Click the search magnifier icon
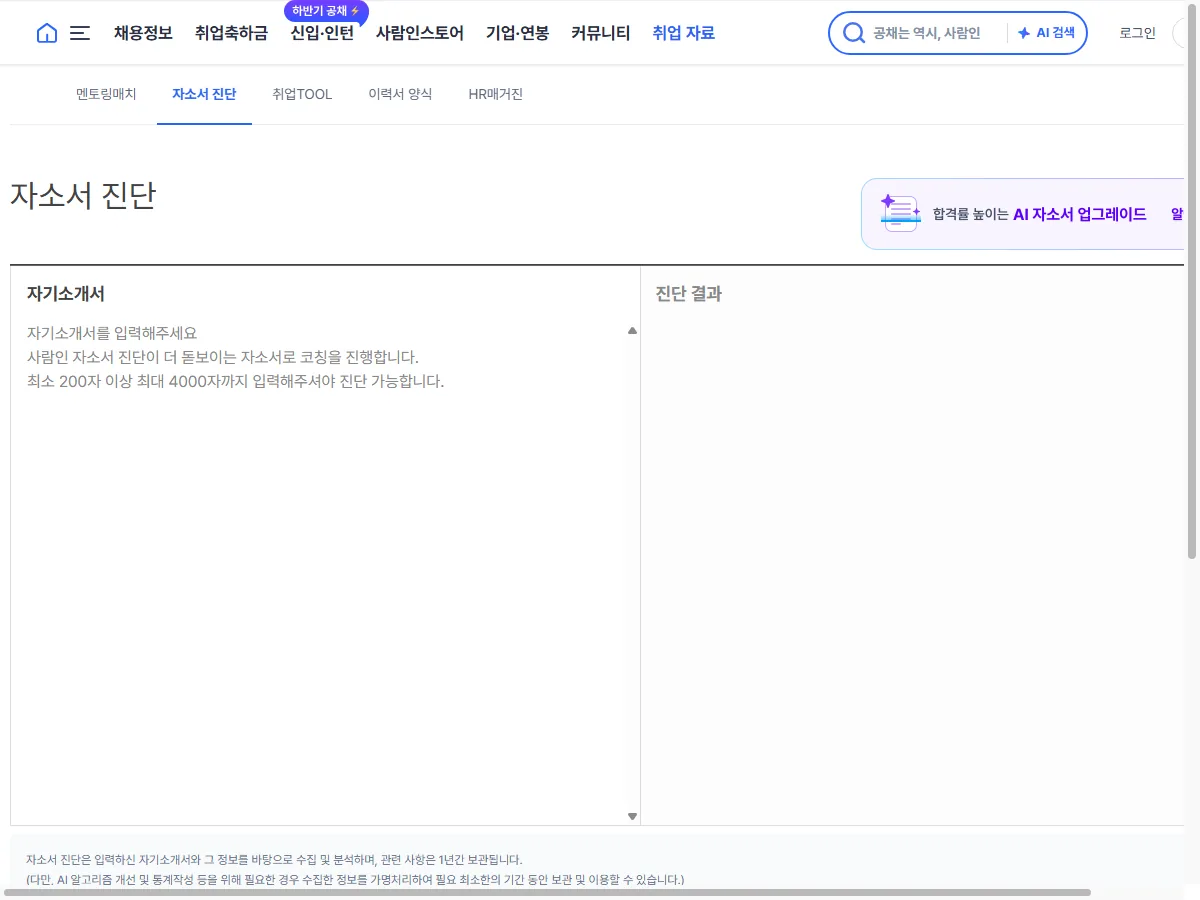 (853, 33)
